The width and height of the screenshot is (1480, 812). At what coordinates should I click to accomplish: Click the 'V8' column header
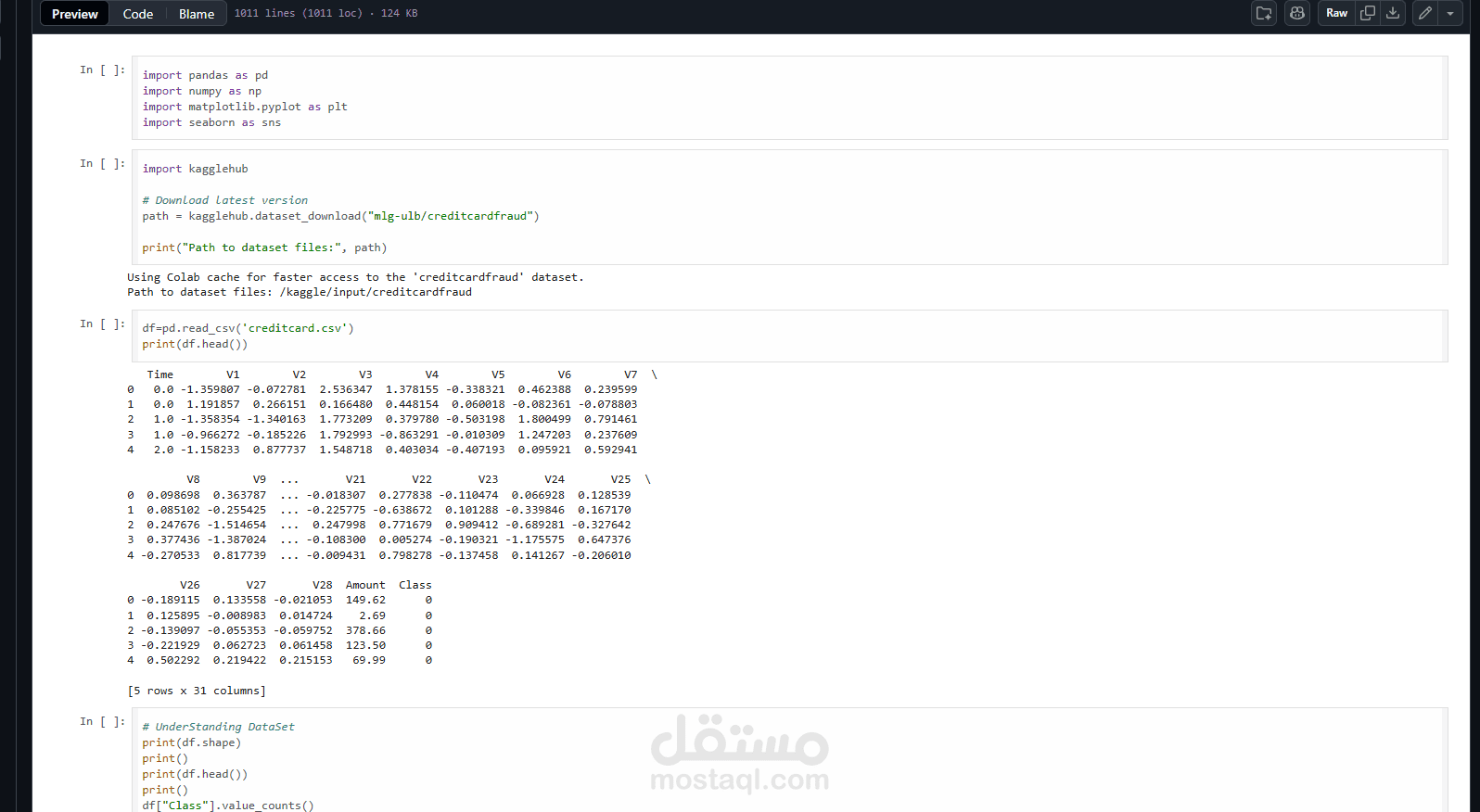coord(193,479)
